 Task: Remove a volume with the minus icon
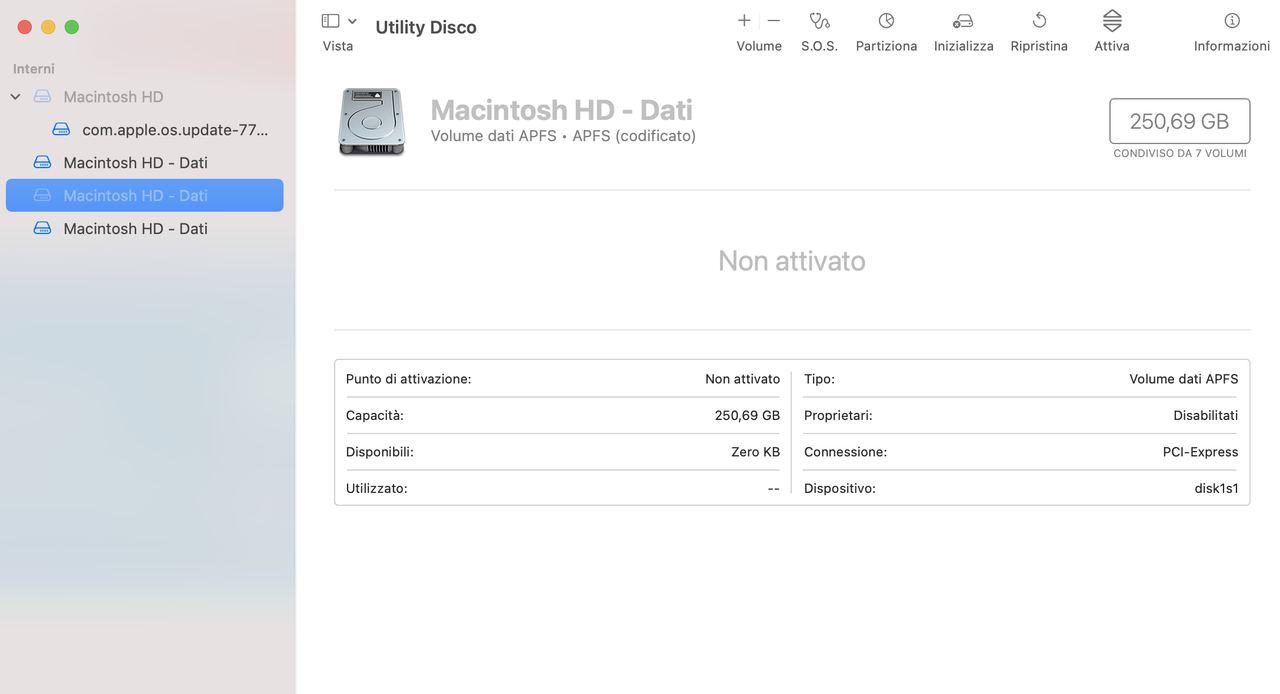point(774,20)
